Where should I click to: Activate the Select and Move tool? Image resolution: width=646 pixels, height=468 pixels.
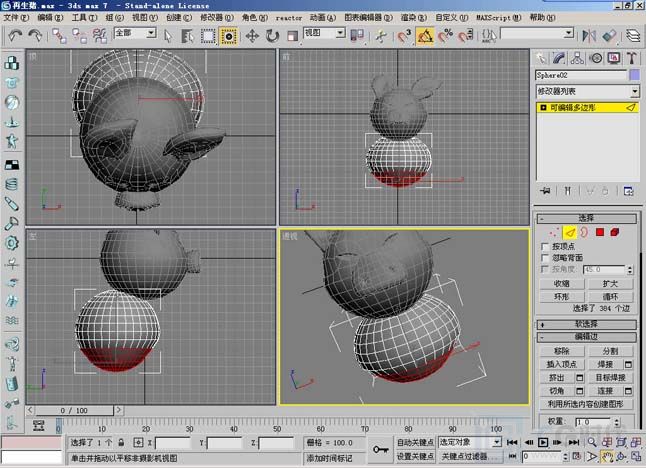coord(252,36)
